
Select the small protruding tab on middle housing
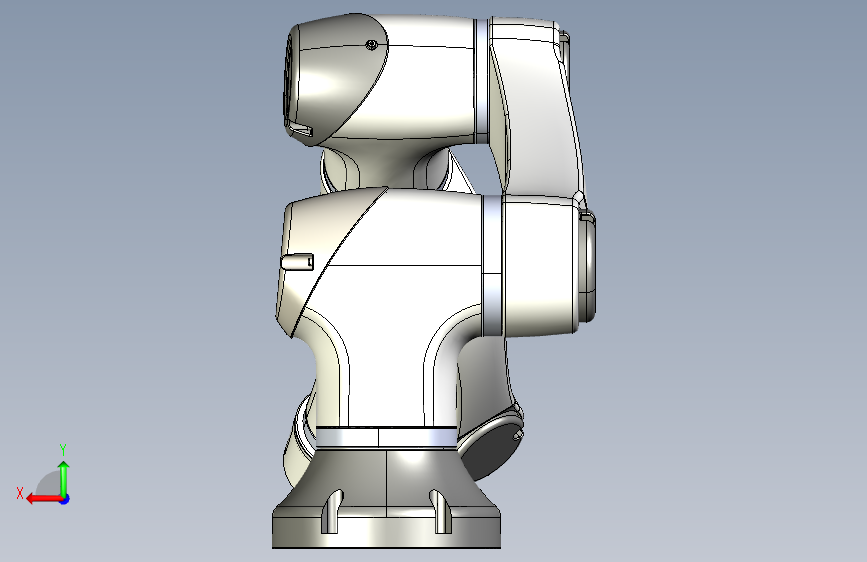pyautogui.click(x=297, y=262)
